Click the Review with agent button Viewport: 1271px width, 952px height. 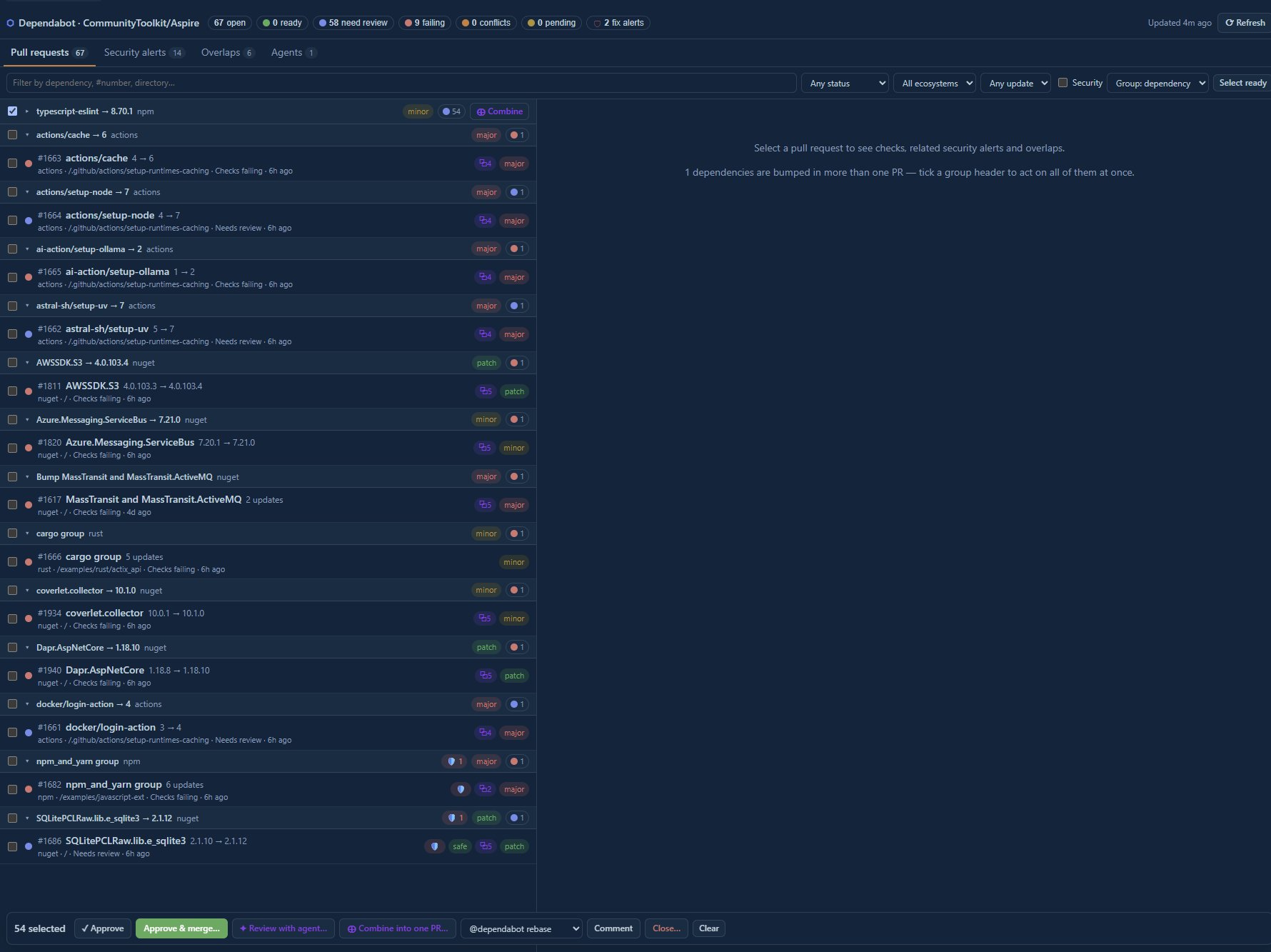point(283,928)
